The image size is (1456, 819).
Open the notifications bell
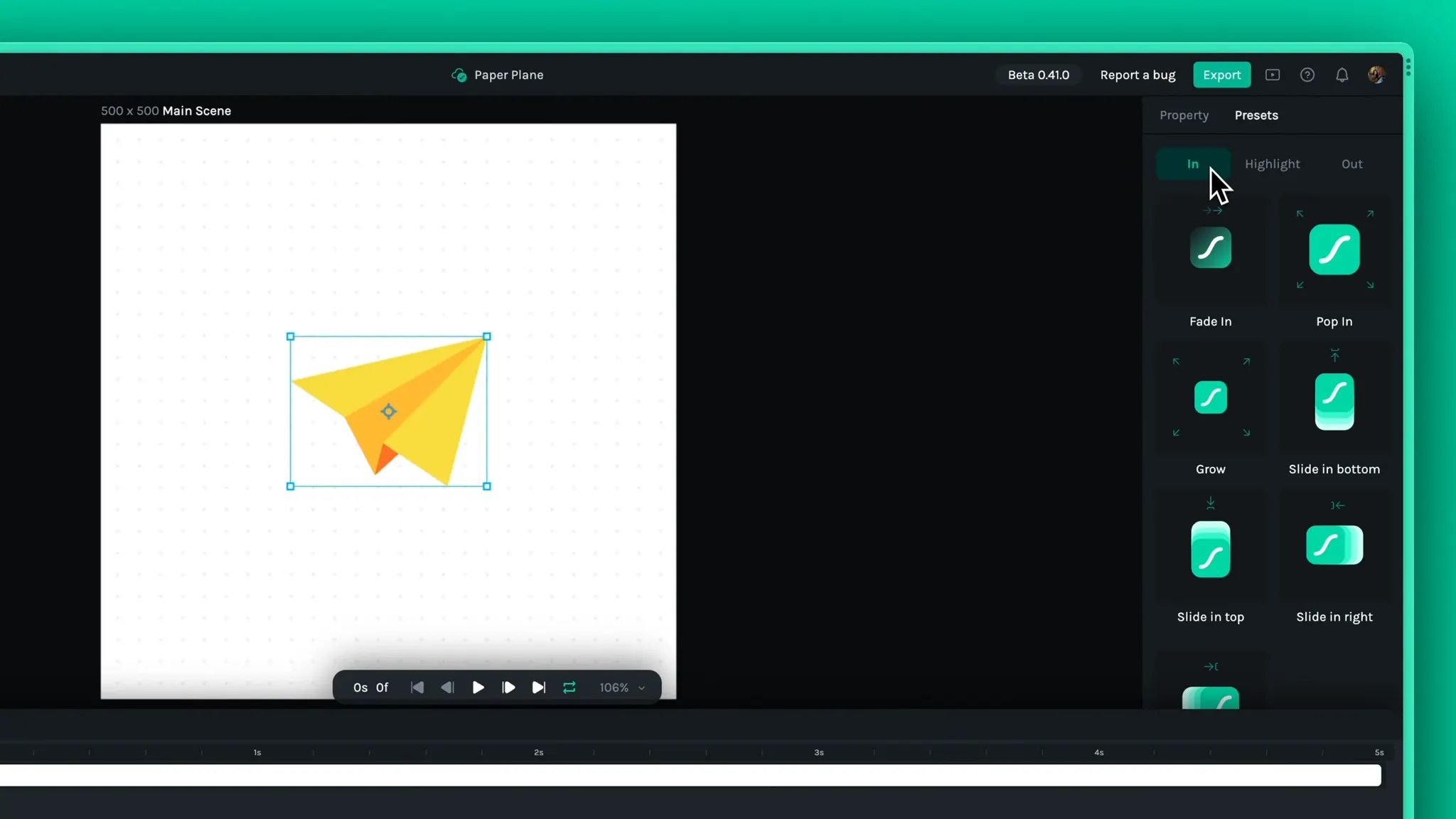pos(1342,75)
